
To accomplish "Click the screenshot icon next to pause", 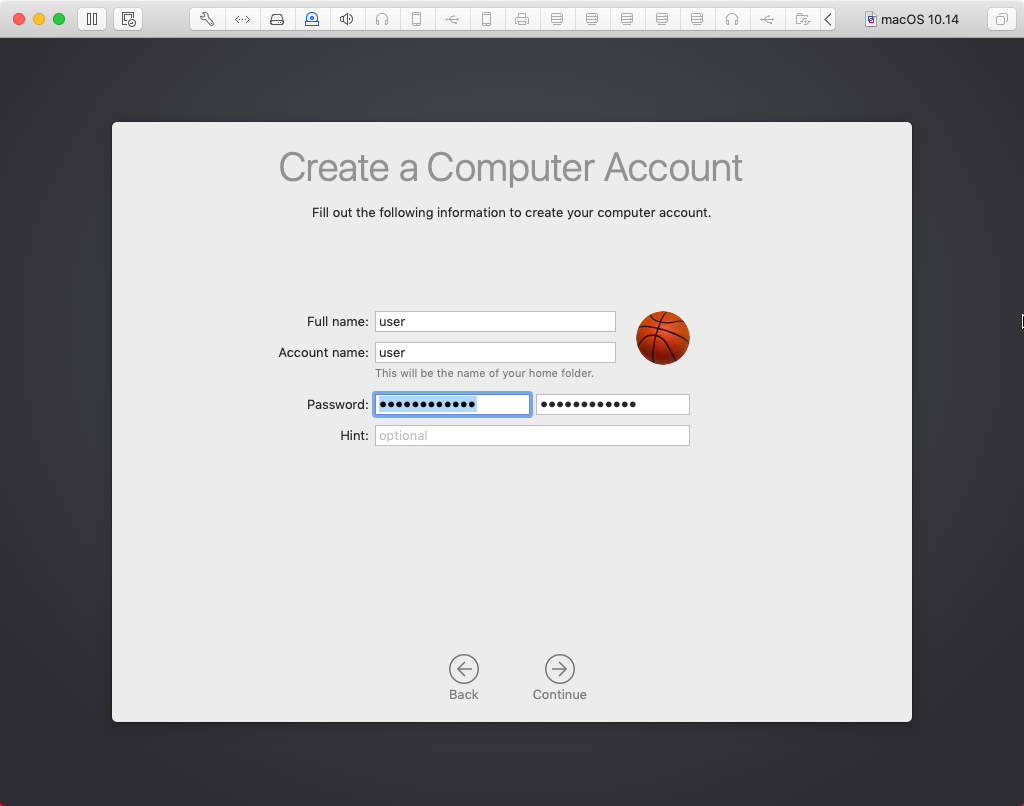I will coord(127,19).
